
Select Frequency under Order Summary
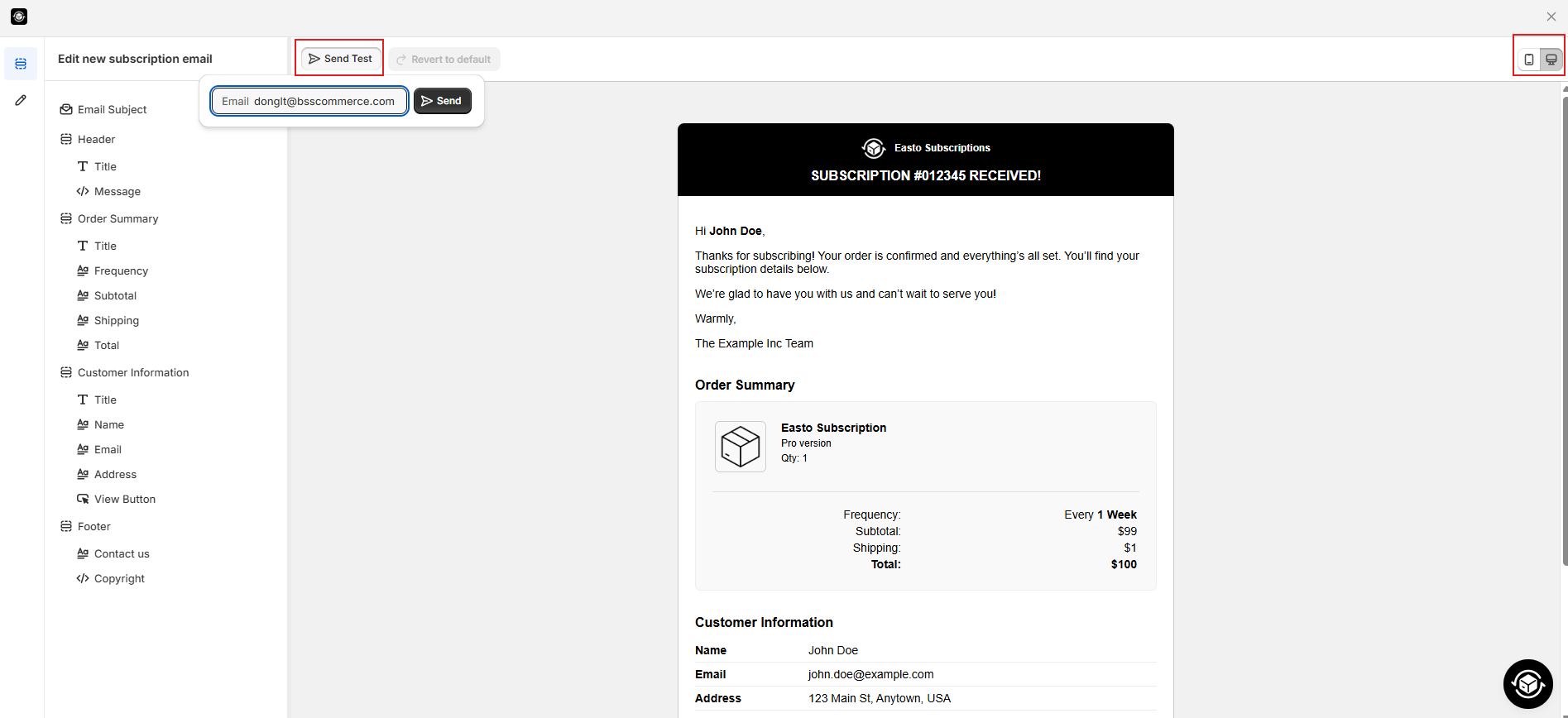pyautogui.click(x=121, y=270)
